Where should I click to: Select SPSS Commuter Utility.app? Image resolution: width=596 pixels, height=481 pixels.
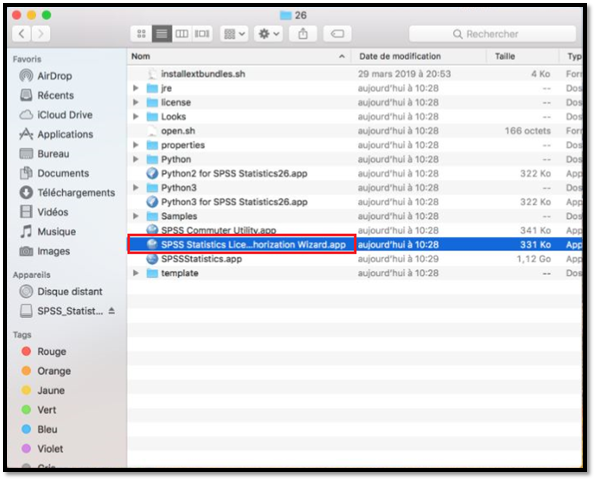point(355,230)
